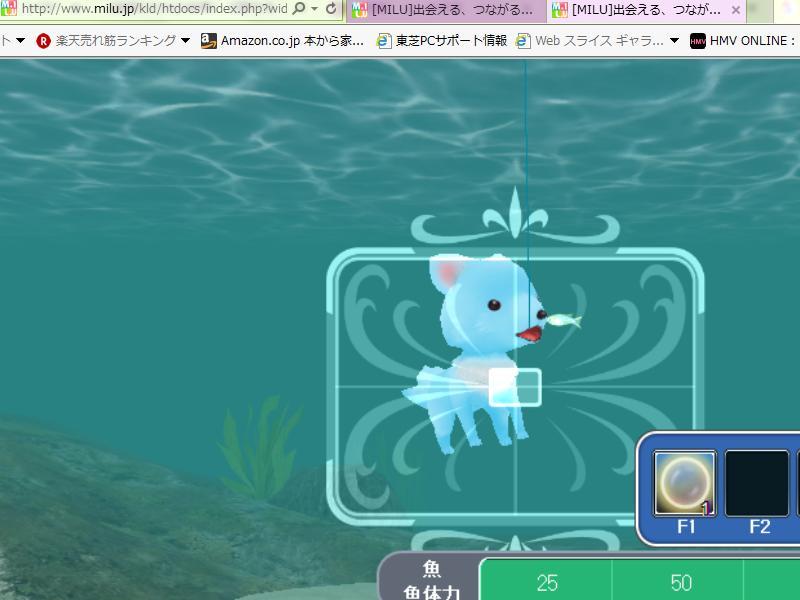Select the empty F2 item slot

[757, 483]
